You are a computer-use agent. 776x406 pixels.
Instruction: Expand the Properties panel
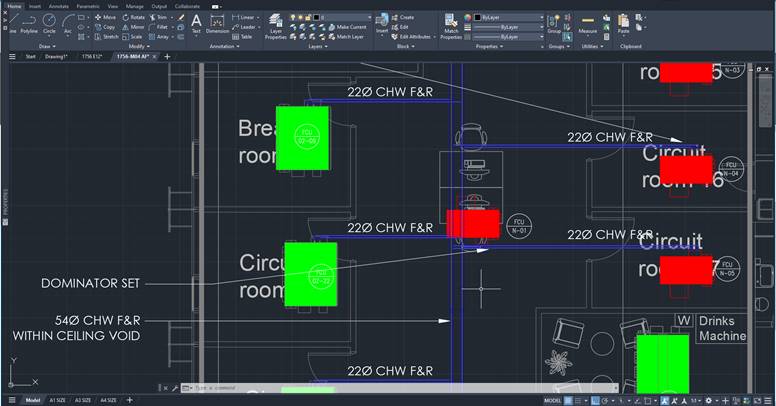point(489,46)
